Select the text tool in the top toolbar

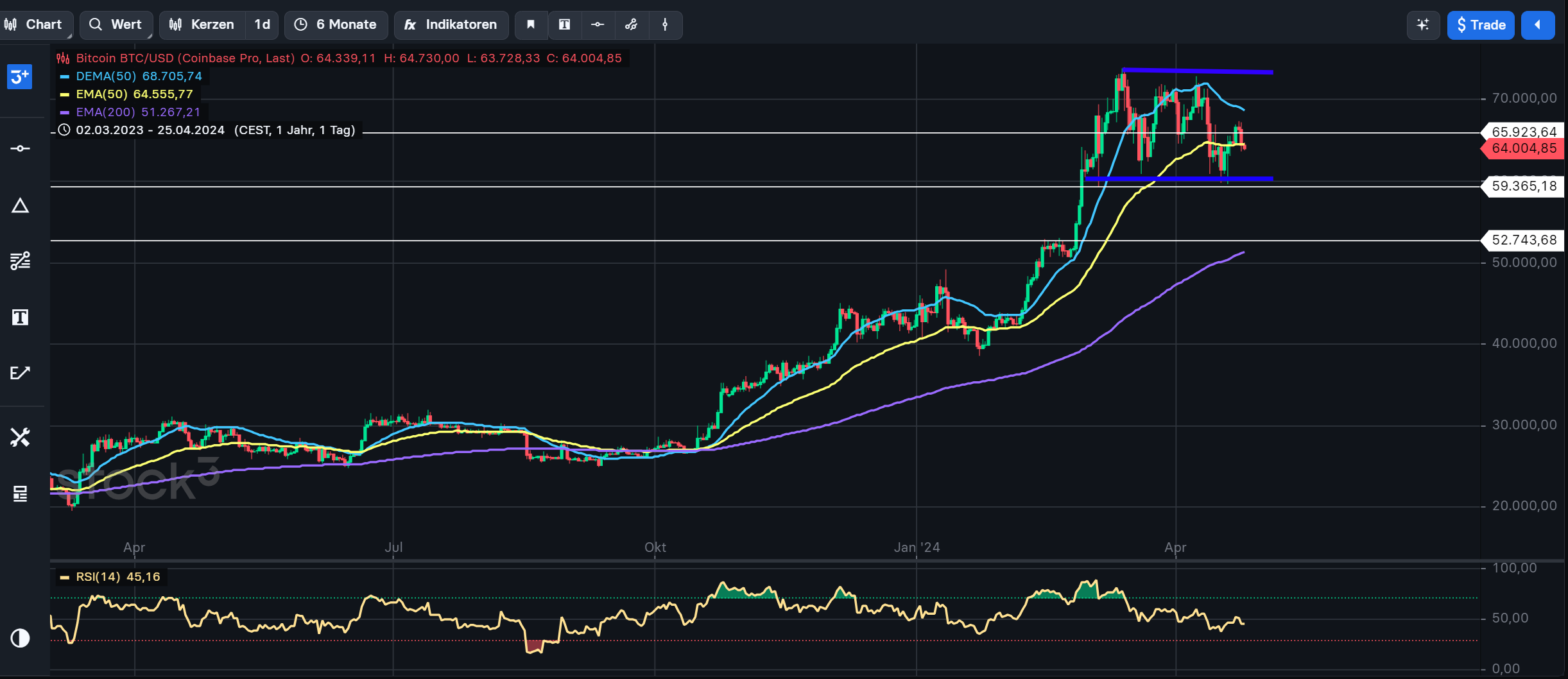[x=564, y=24]
